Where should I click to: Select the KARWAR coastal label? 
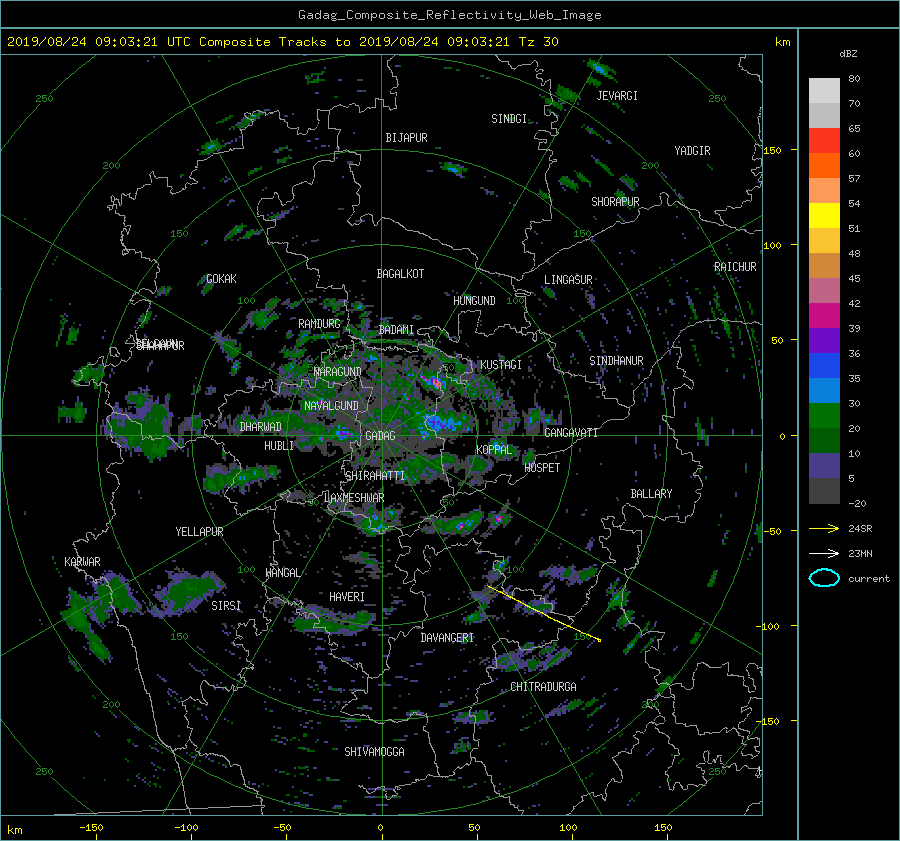click(82, 562)
